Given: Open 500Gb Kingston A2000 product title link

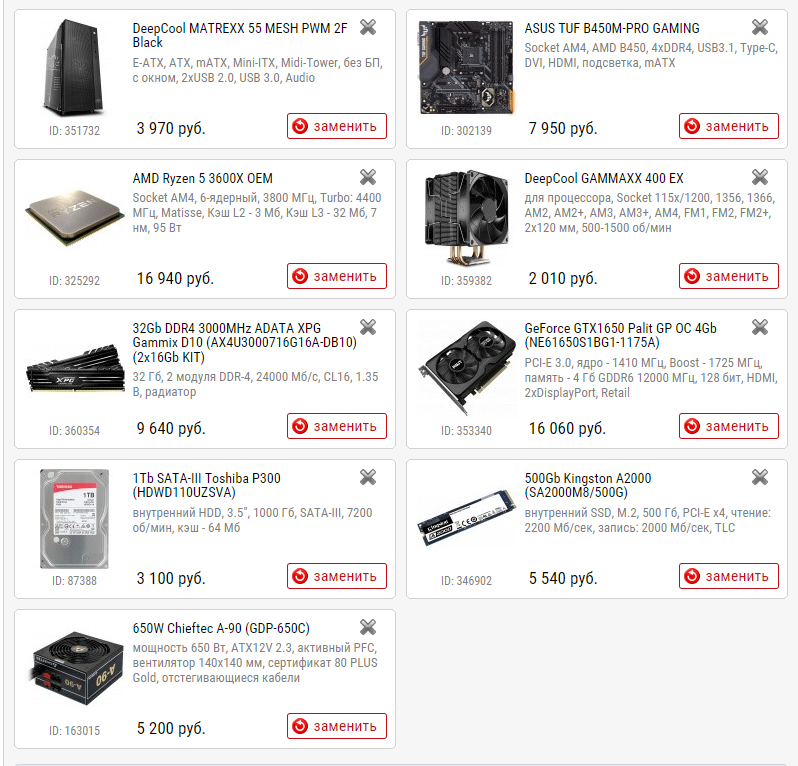Looking at the screenshot, I should [588, 485].
